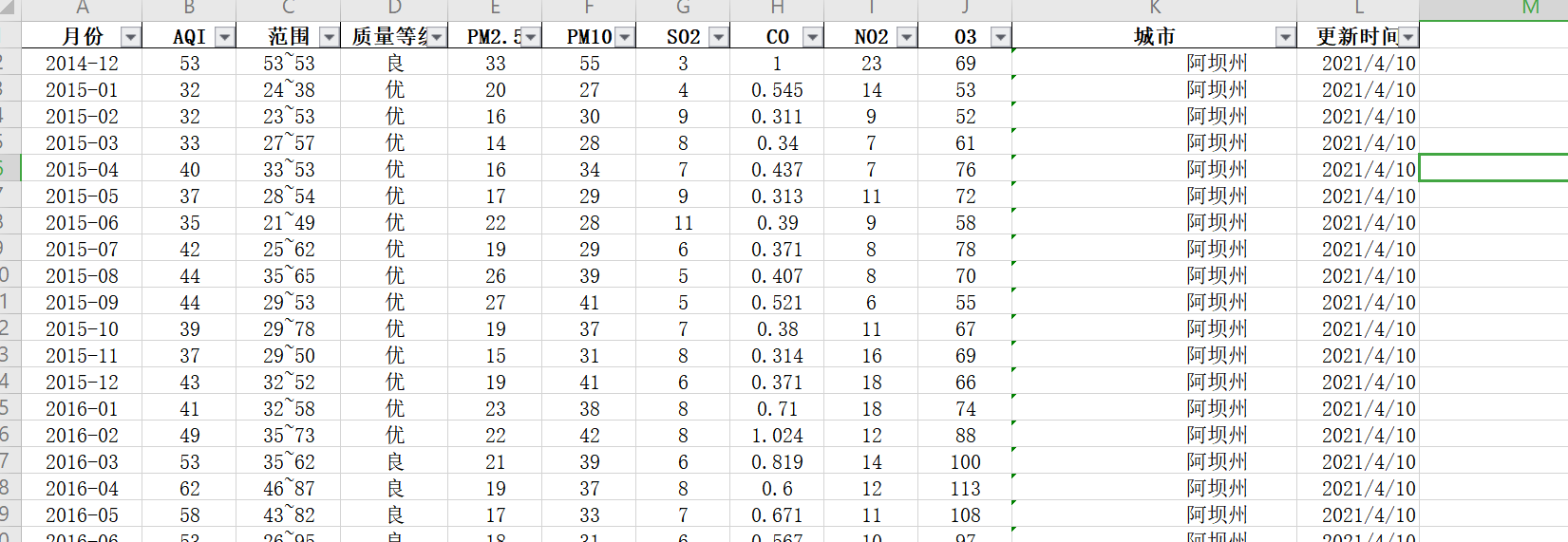The width and height of the screenshot is (1568, 542).
Task: Select the month cell 2016-01
Action: [83, 409]
